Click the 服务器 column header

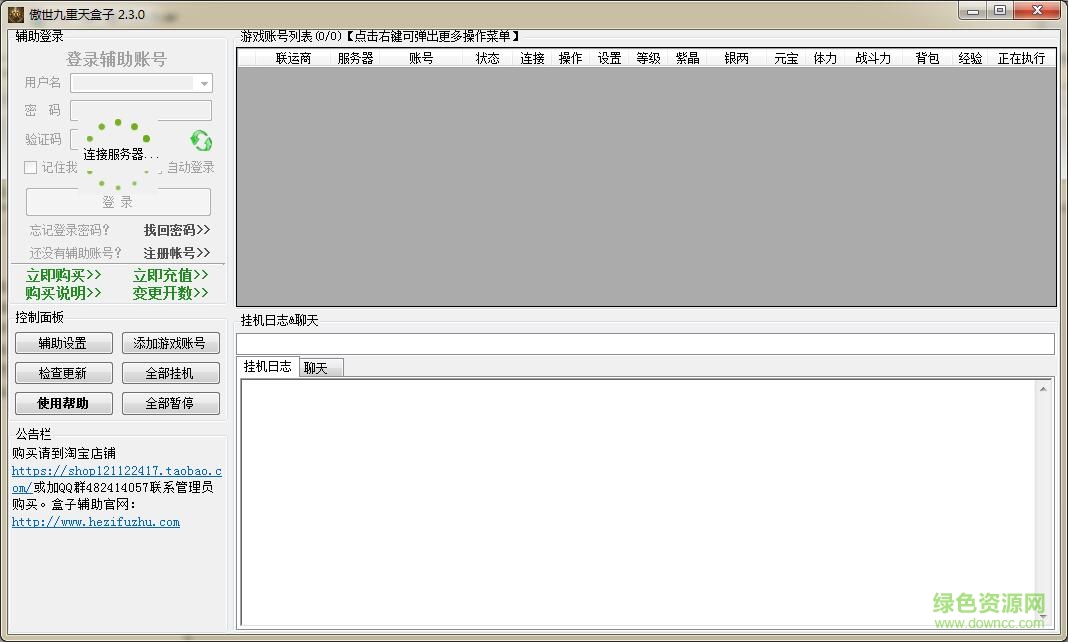[356, 59]
